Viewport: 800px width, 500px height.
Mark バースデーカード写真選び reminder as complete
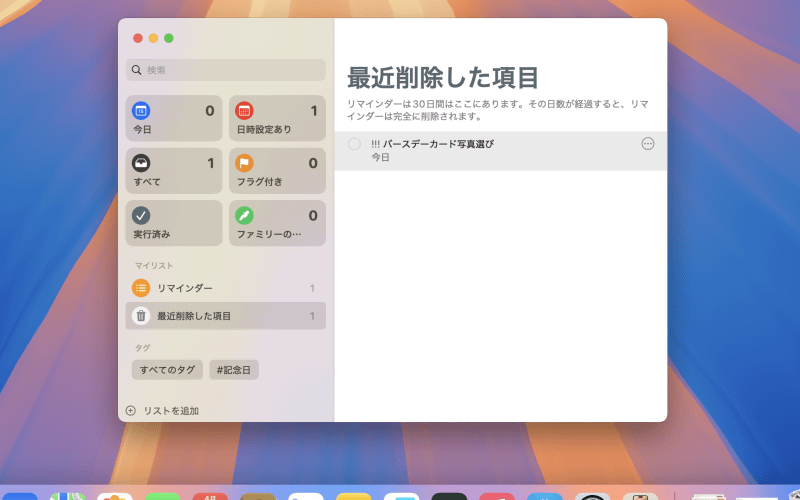354,144
